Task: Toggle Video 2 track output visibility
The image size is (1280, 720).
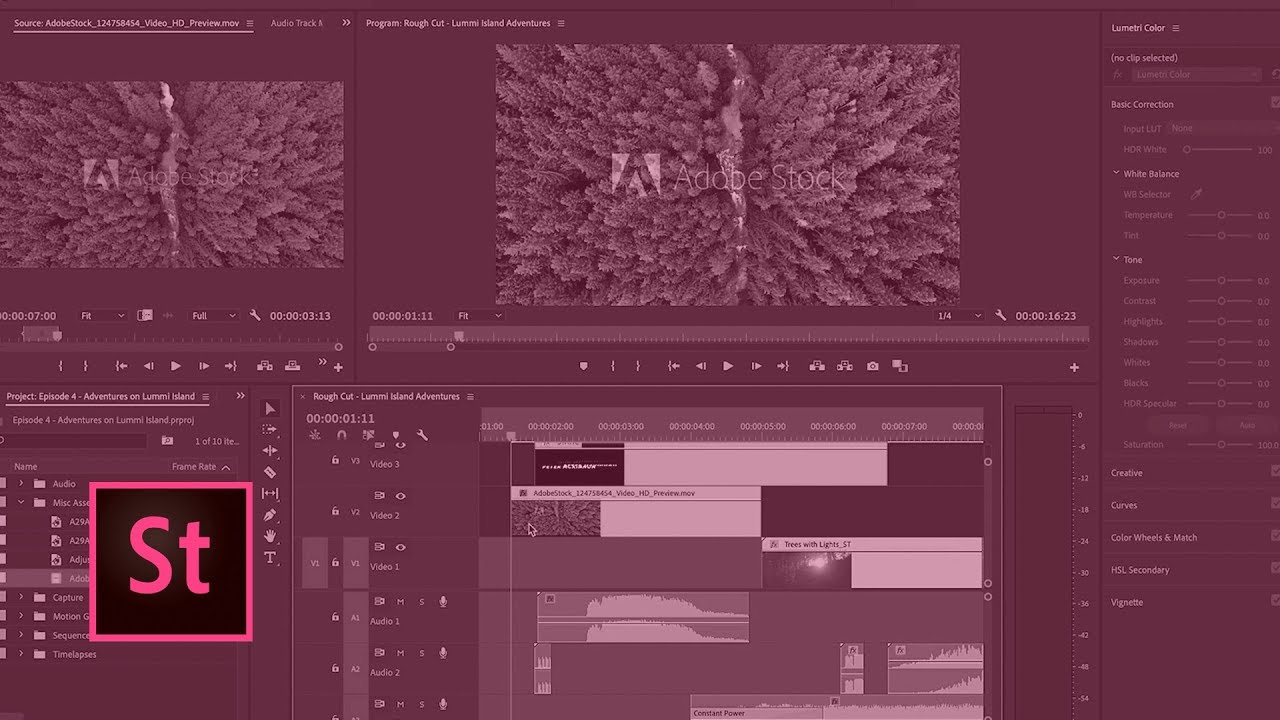Action: coord(400,497)
